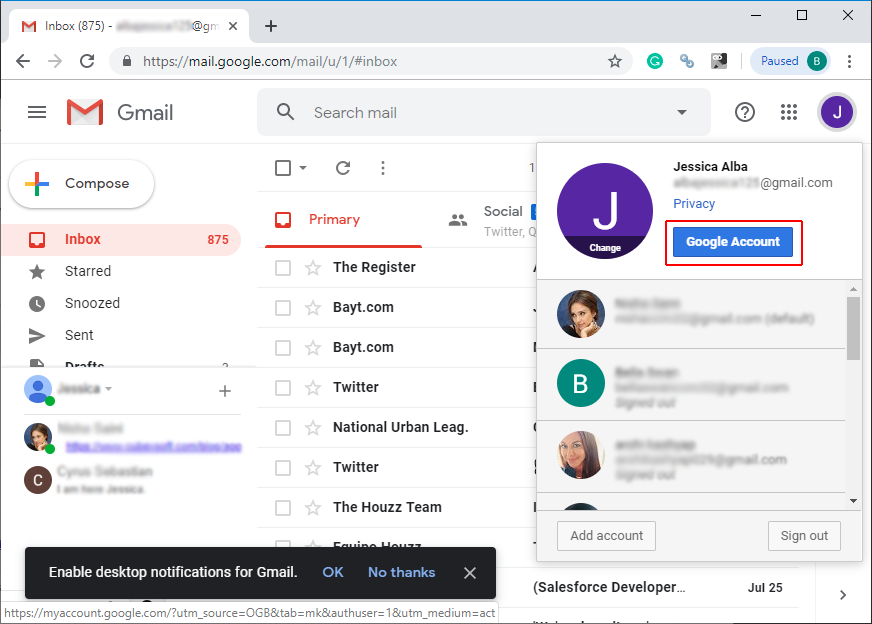Image resolution: width=872 pixels, height=624 pixels.
Task: Open a new browser tab
Action: pos(271,26)
